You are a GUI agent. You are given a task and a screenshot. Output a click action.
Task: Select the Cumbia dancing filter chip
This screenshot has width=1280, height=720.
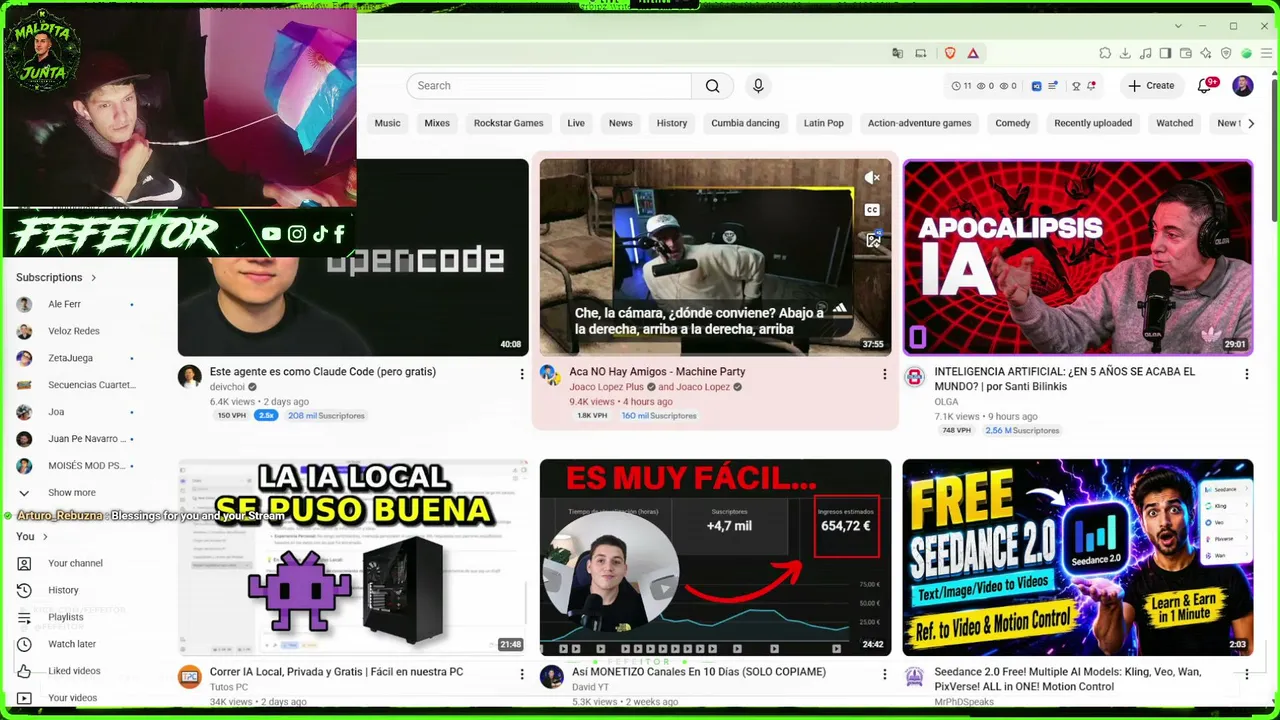[x=745, y=123]
